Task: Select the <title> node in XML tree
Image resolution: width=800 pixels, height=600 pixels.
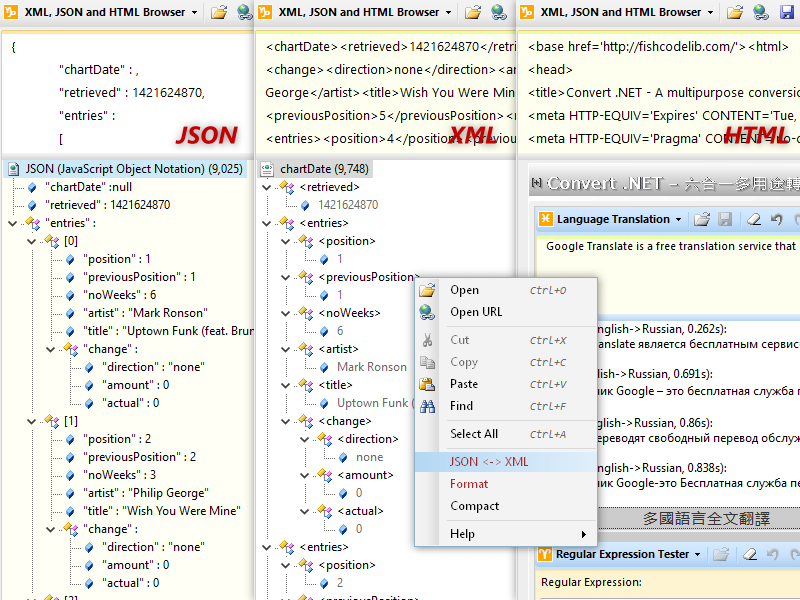Action: 335,385
